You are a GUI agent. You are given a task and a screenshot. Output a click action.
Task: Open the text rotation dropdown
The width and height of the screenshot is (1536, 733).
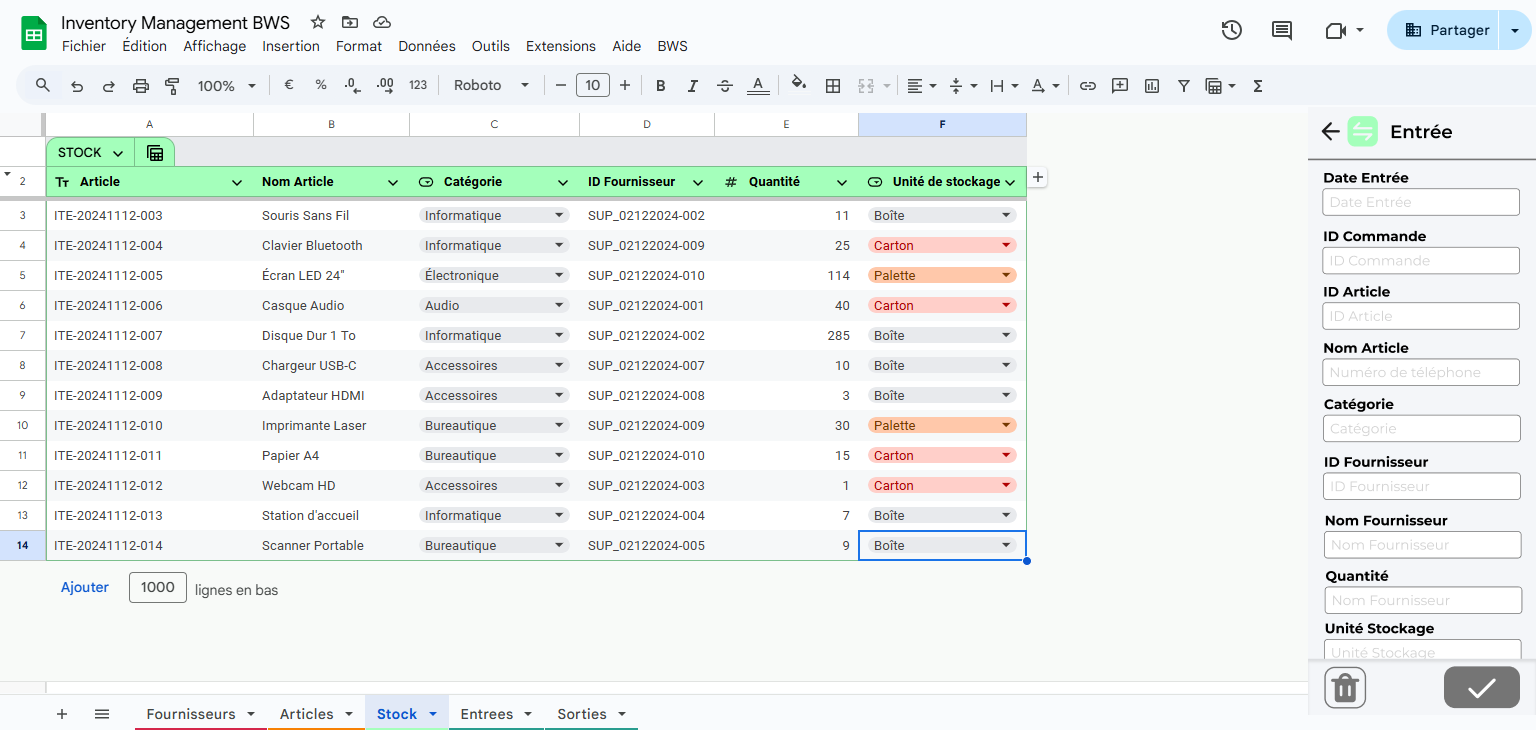point(1045,86)
